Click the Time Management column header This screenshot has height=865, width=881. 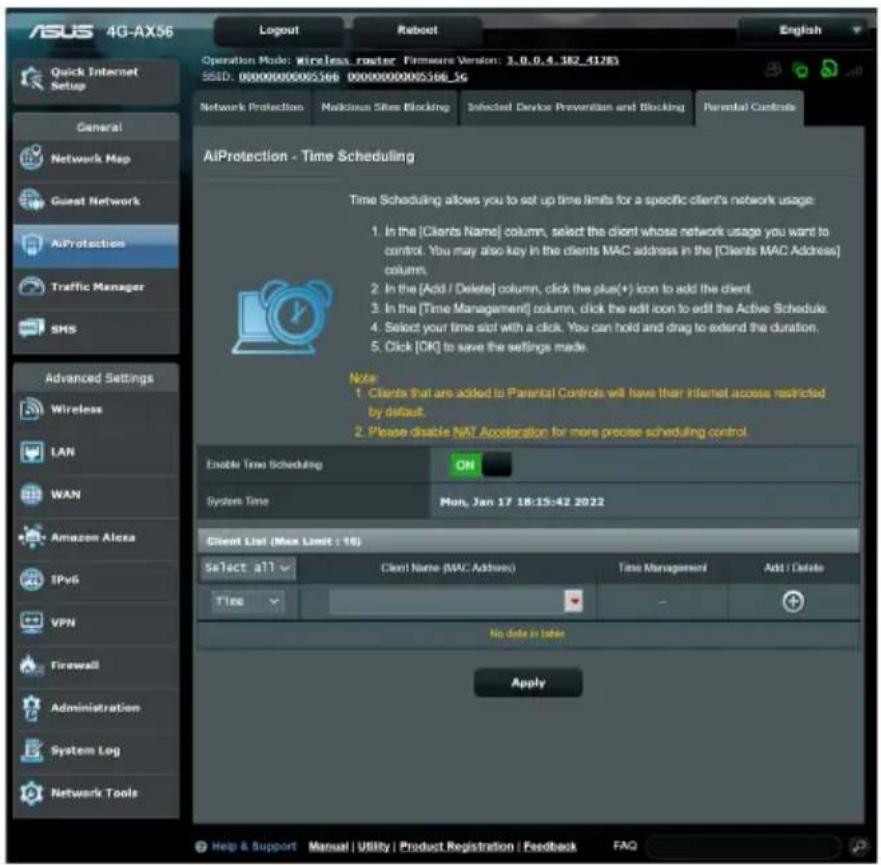[662, 568]
